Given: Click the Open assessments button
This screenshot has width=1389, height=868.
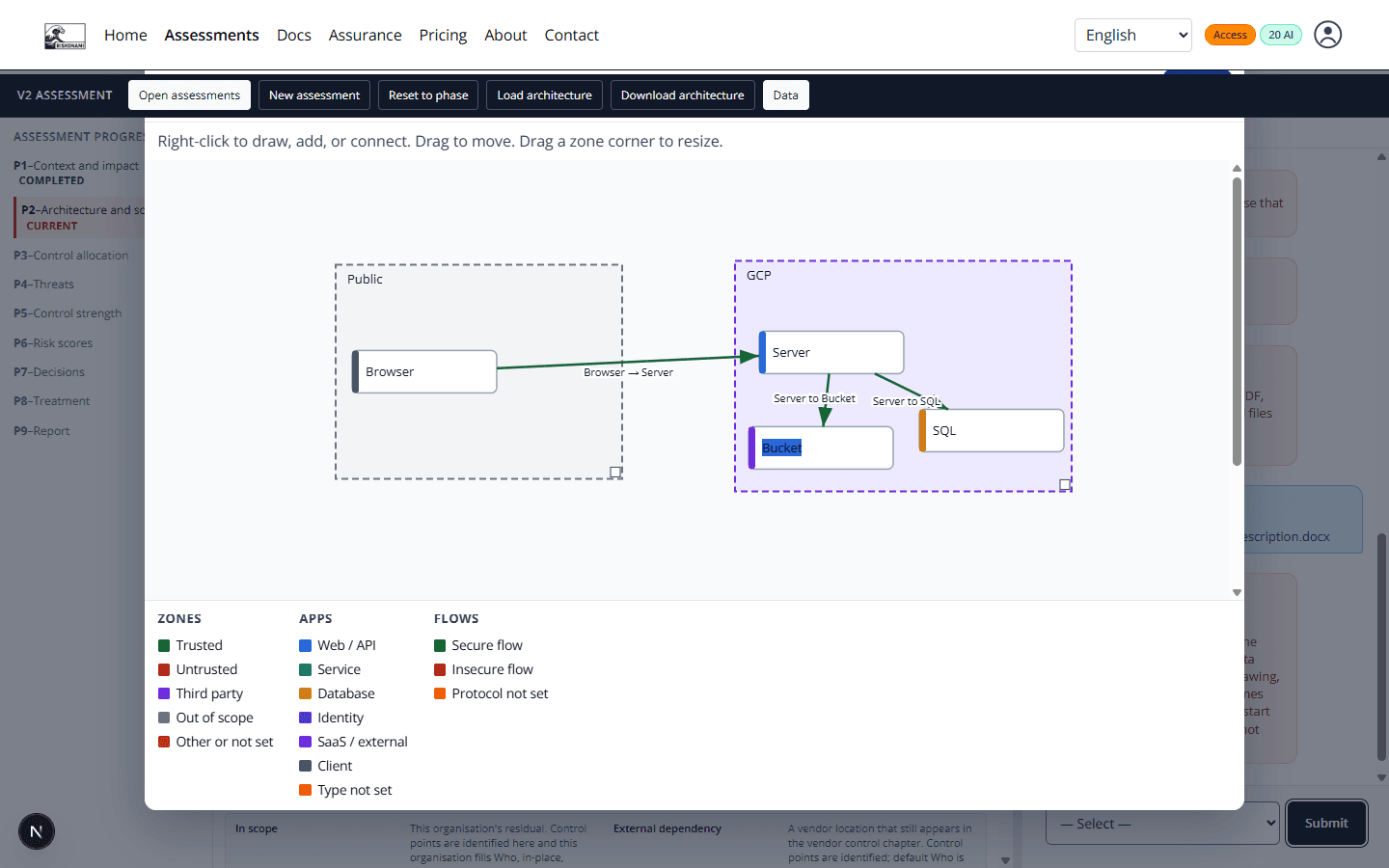Looking at the screenshot, I should pyautogui.click(x=189, y=95).
